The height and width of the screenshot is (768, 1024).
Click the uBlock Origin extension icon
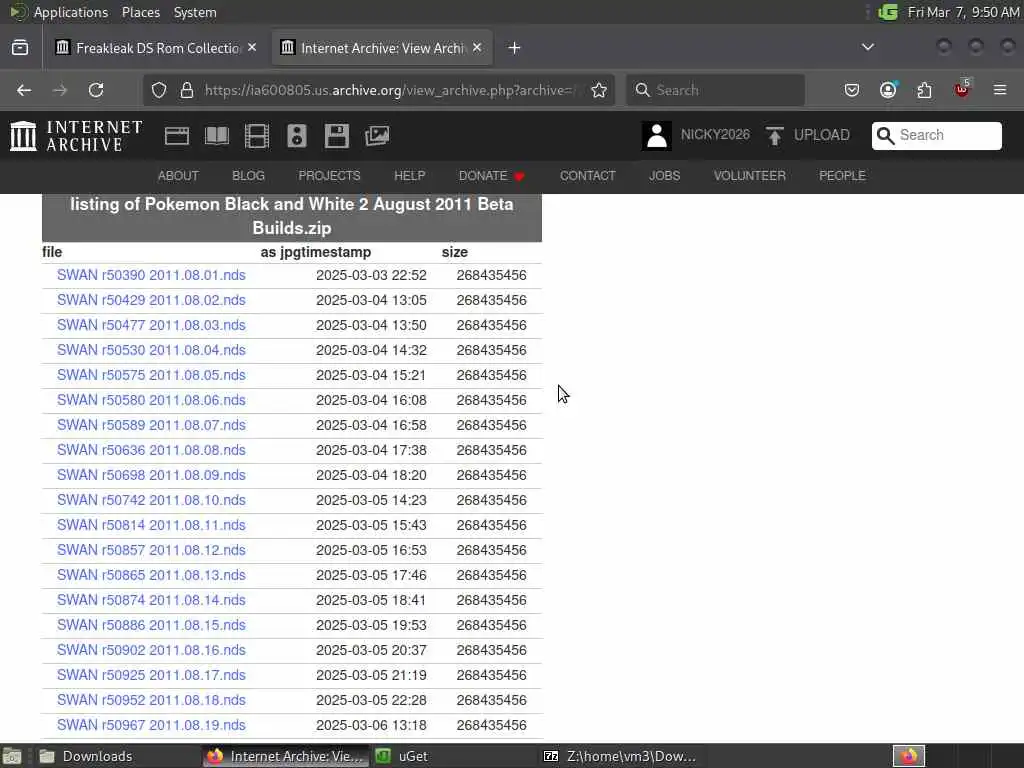[x=962, y=89]
